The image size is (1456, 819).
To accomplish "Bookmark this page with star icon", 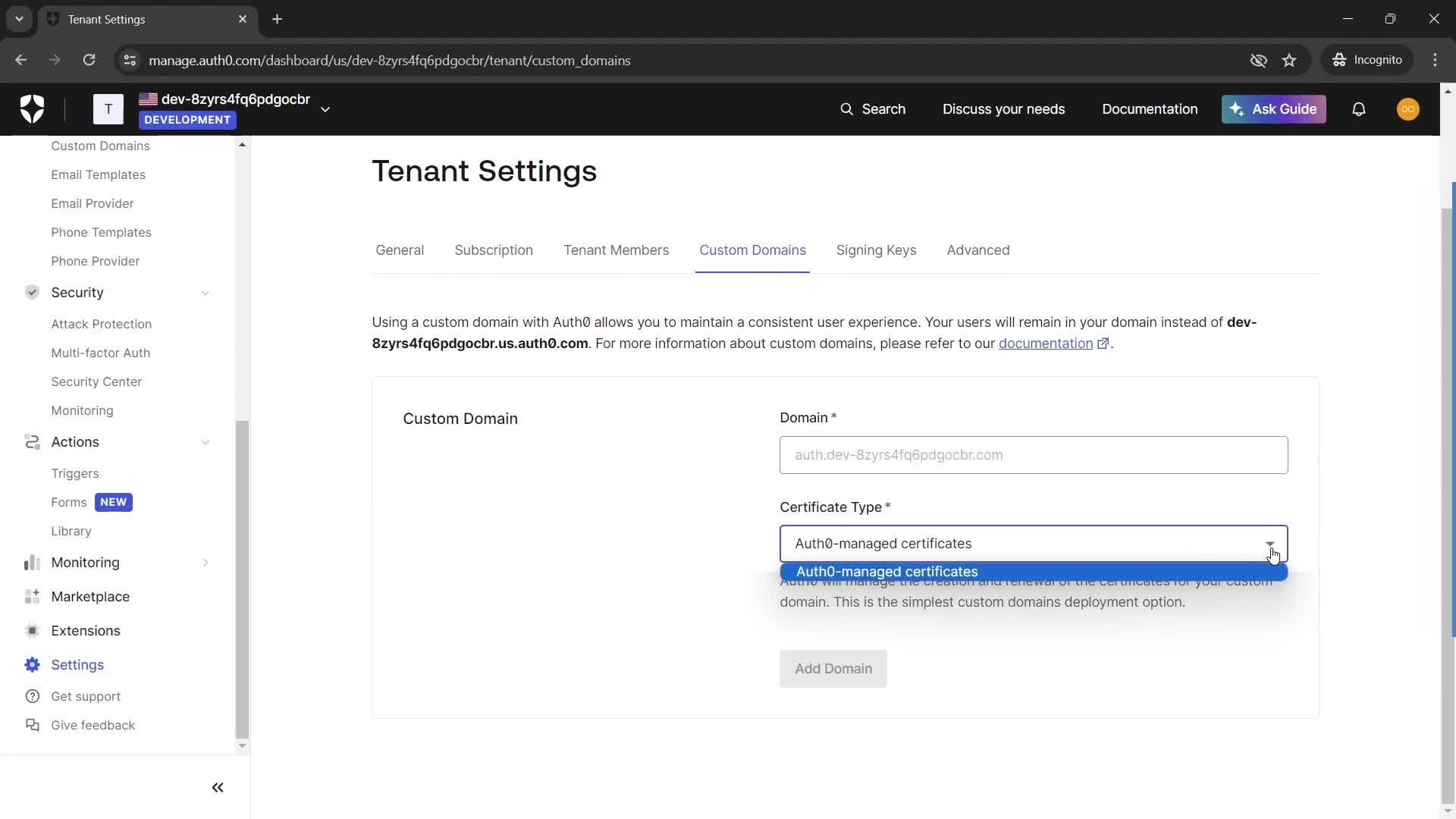I will coord(1289,60).
